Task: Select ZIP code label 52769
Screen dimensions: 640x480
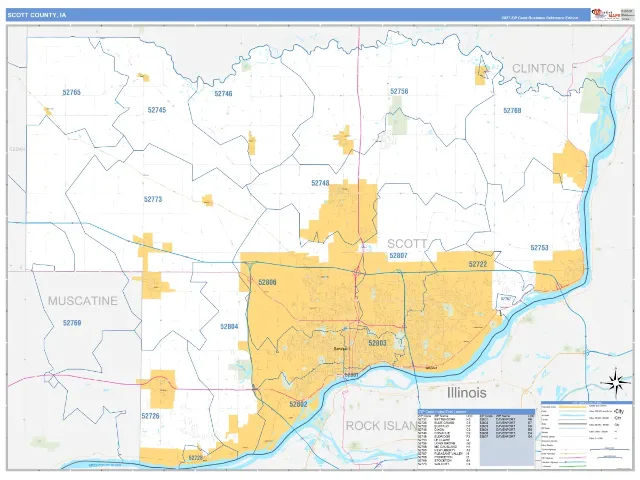Action: pos(72,323)
